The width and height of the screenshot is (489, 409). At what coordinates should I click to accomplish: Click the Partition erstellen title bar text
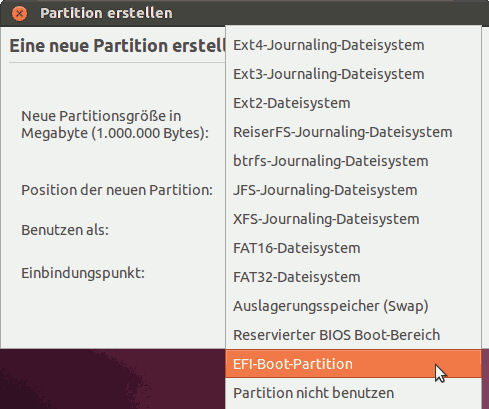click(x=106, y=14)
